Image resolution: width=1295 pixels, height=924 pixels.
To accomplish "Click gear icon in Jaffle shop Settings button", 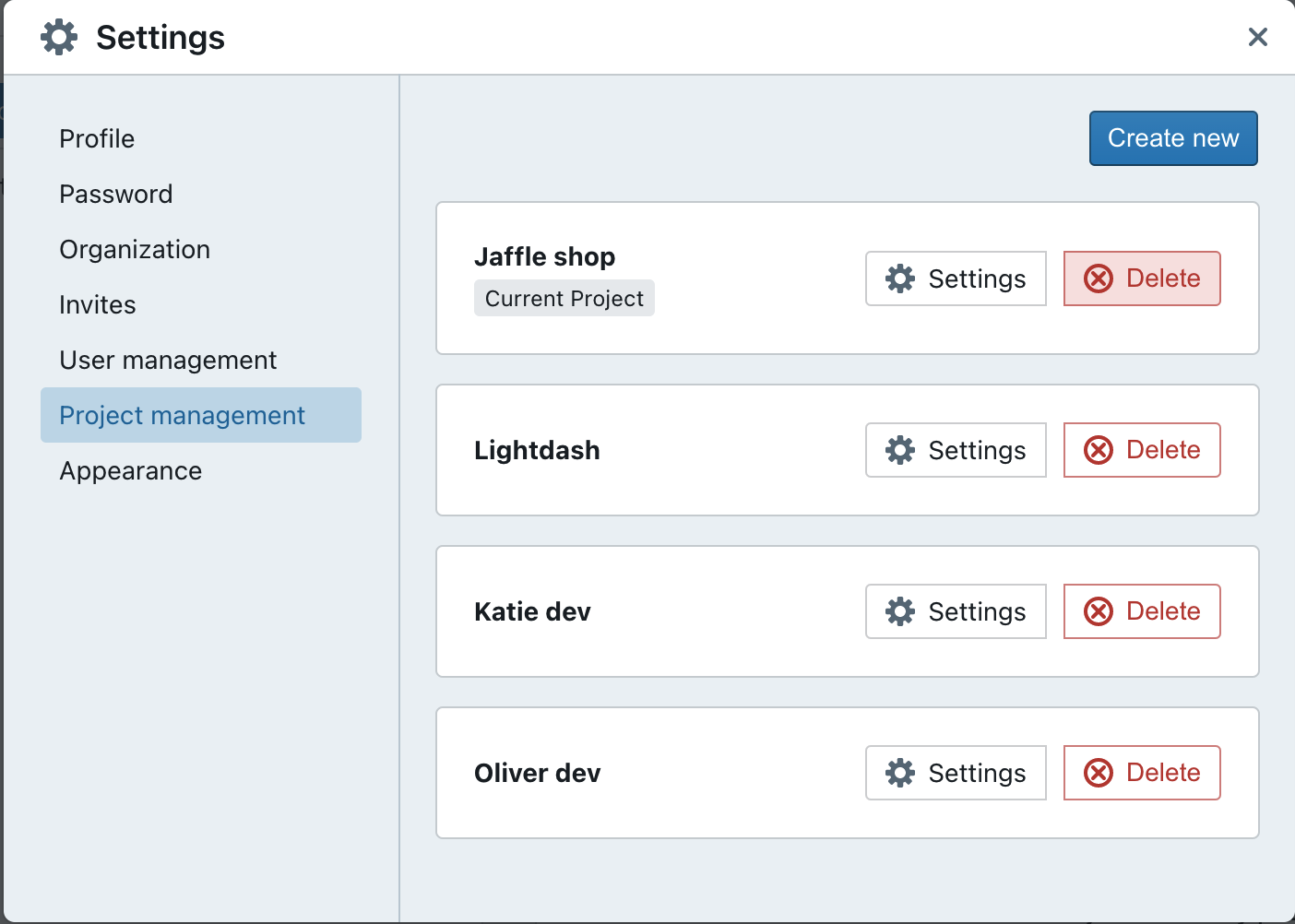I will [900, 278].
